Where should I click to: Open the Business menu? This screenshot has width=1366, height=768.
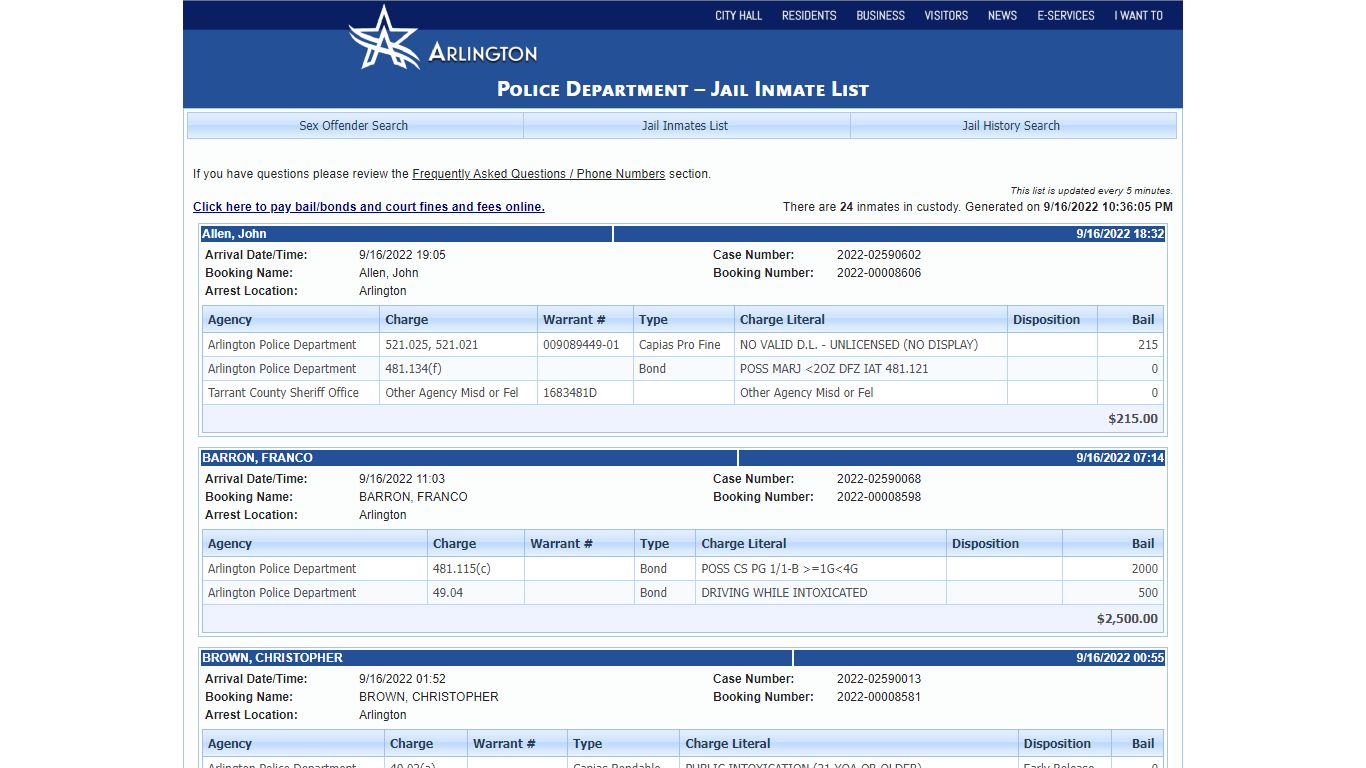[880, 15]
